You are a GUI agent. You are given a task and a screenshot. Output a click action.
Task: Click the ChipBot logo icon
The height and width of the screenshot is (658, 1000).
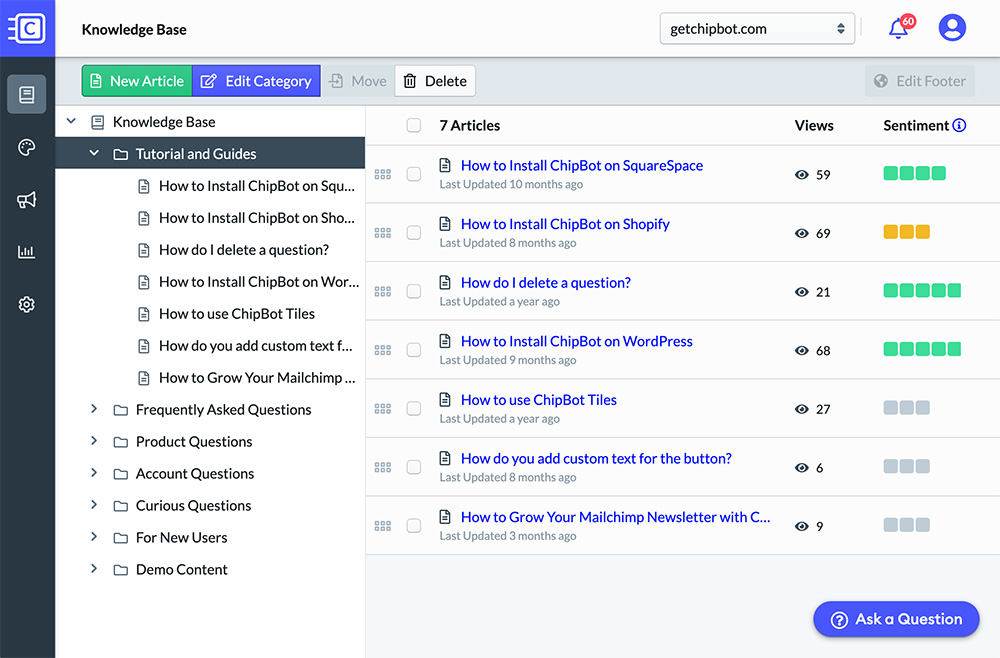[x=27, y=28]
